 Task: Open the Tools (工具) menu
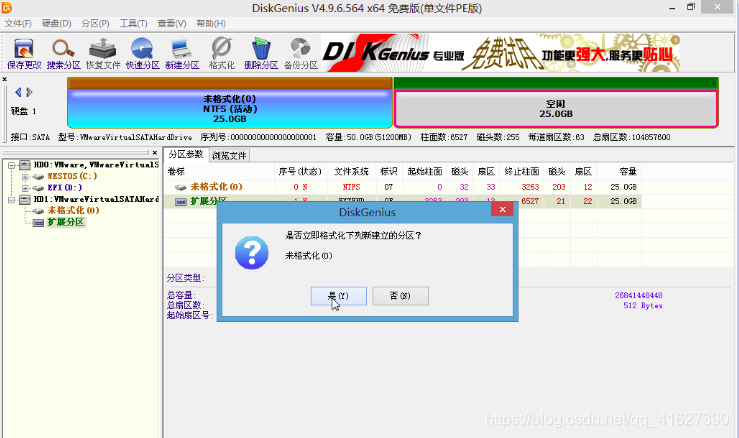tap(133, 23)
